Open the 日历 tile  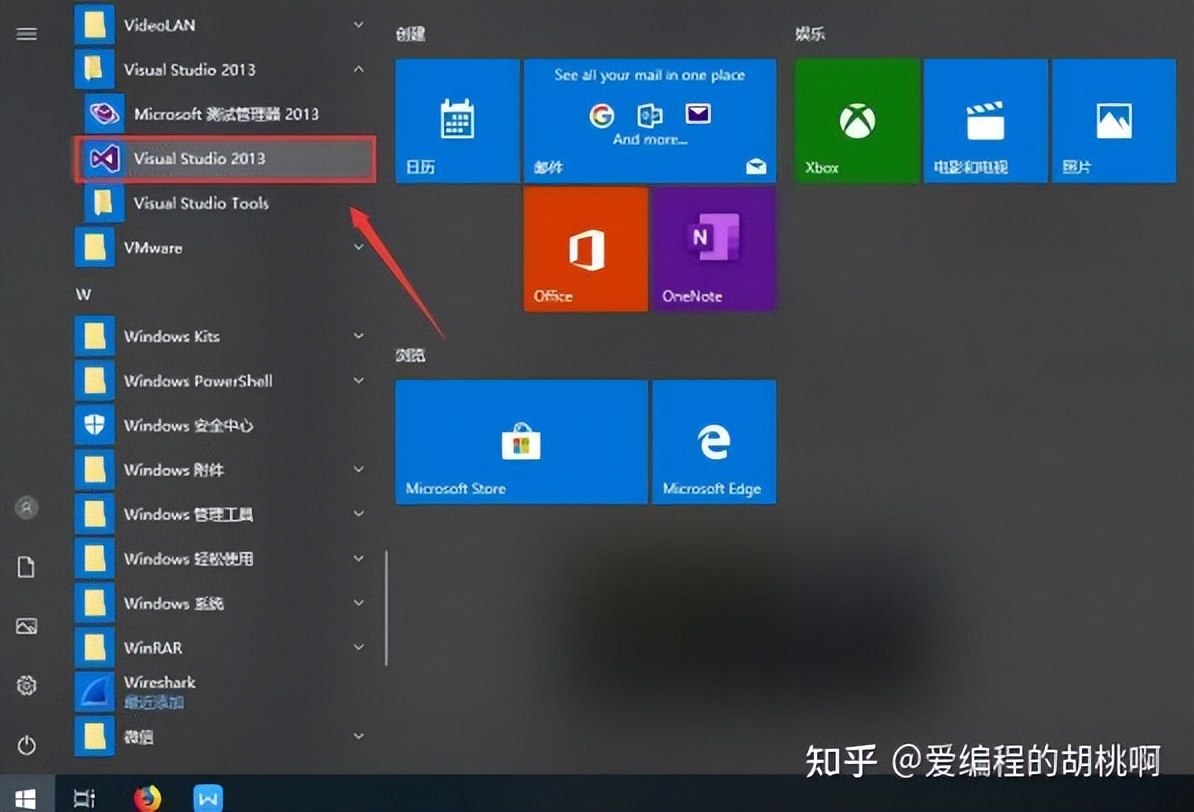point(456,120)
